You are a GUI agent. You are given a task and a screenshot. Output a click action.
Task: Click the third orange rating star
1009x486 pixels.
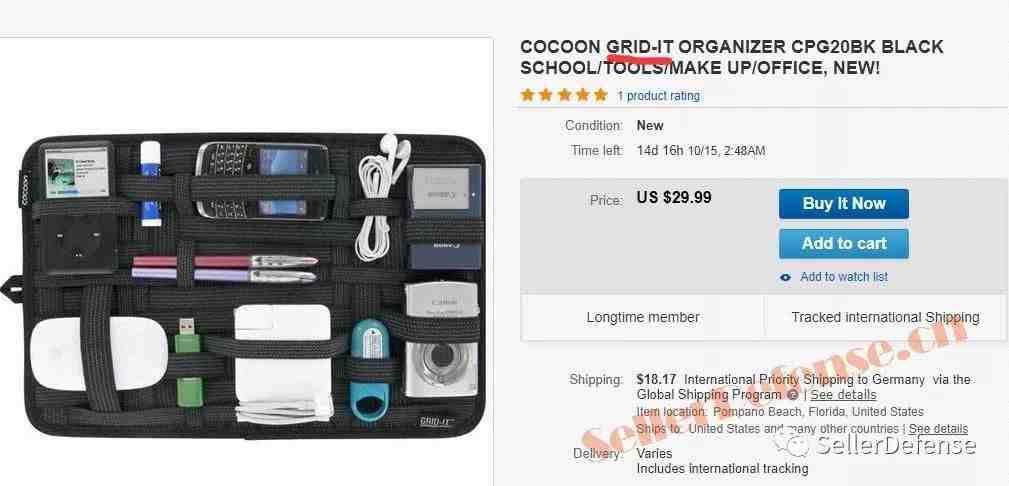pos(564,95)
